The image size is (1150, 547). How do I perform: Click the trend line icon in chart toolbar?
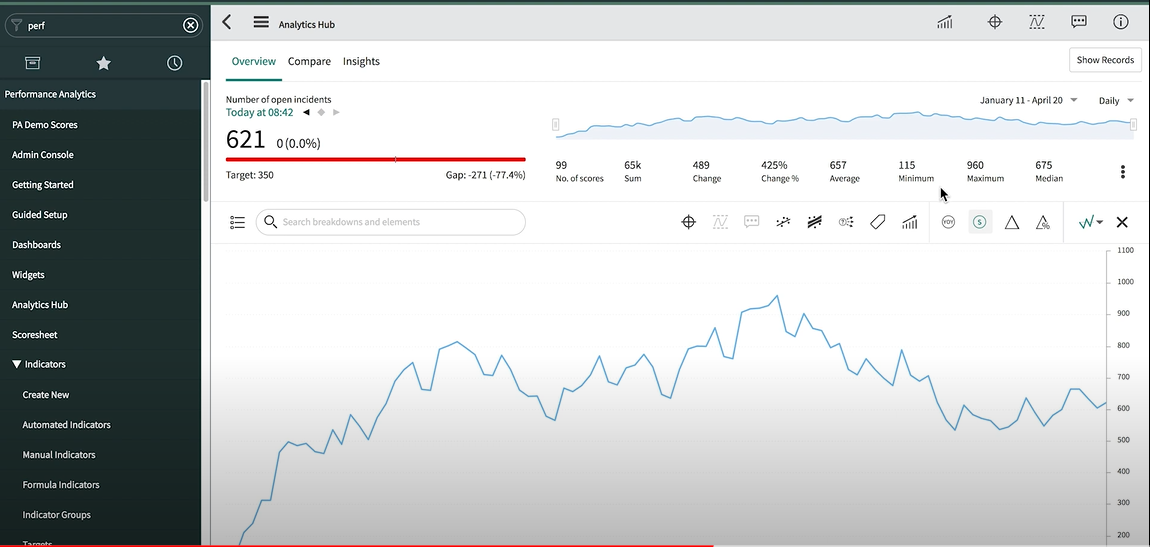tap(783, 222)
